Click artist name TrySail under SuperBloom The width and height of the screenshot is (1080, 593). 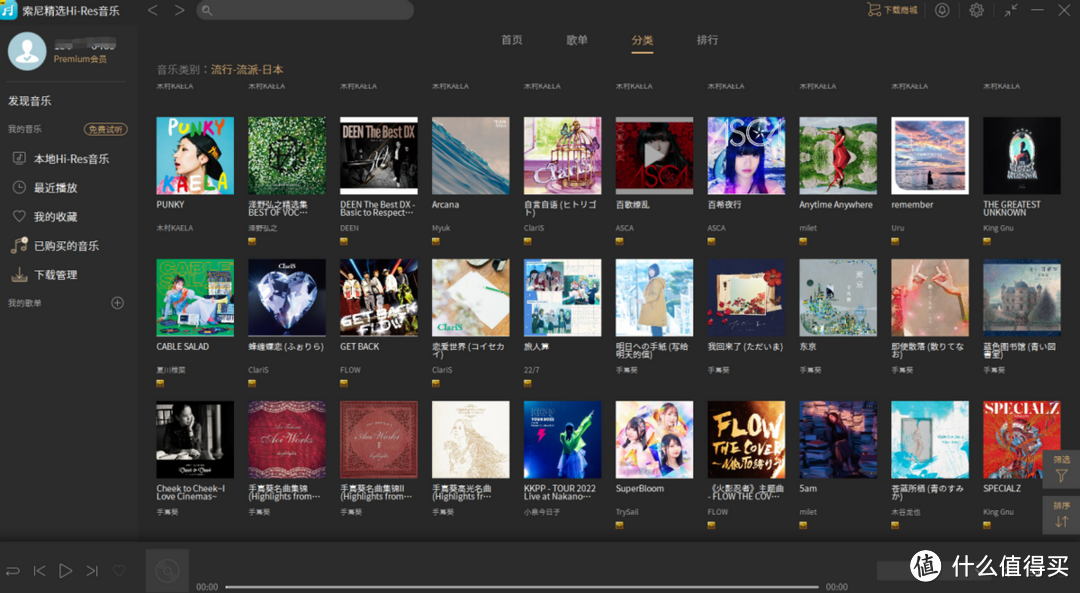(x=627, y=512)
